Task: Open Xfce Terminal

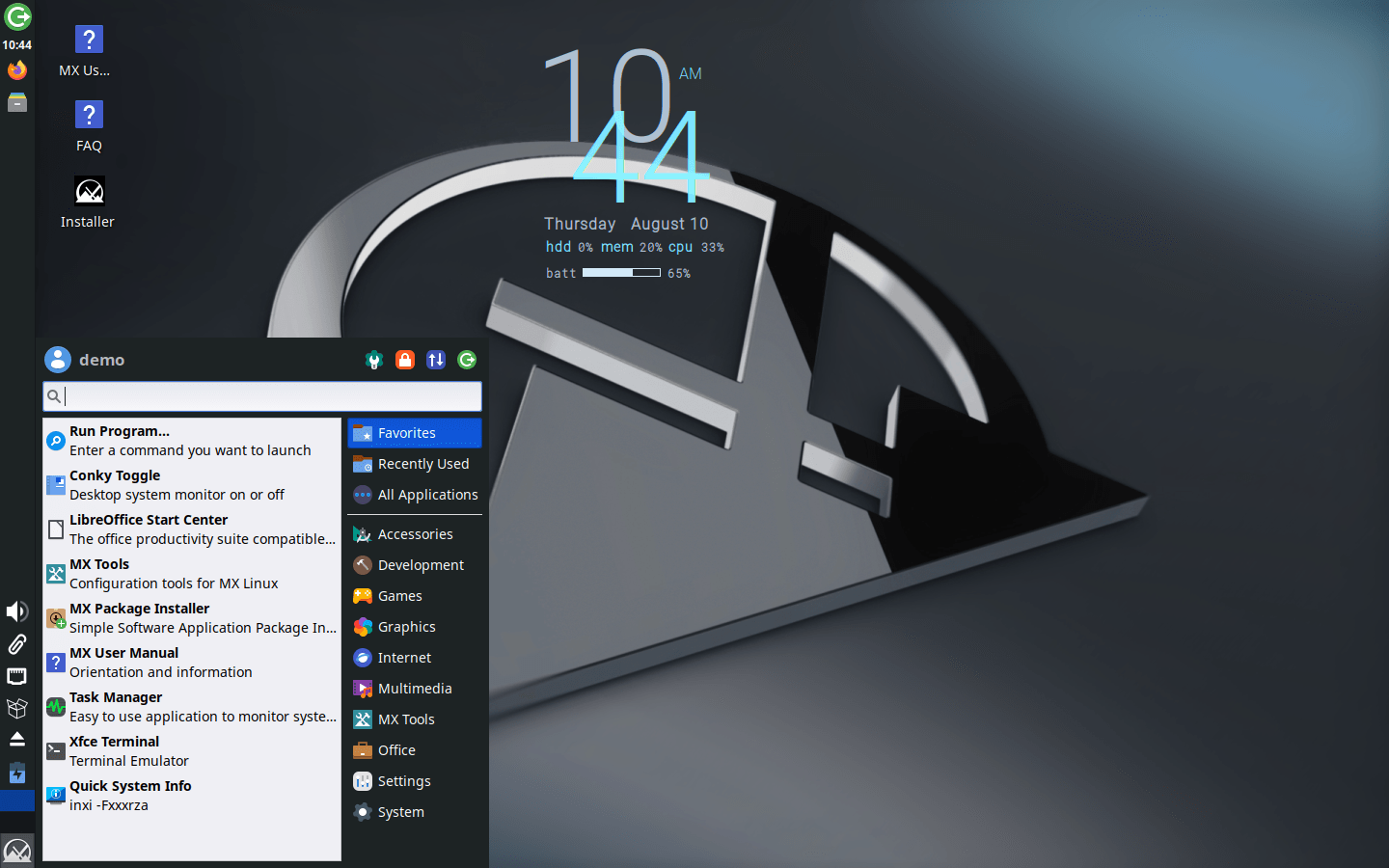Action: point(192,751)
